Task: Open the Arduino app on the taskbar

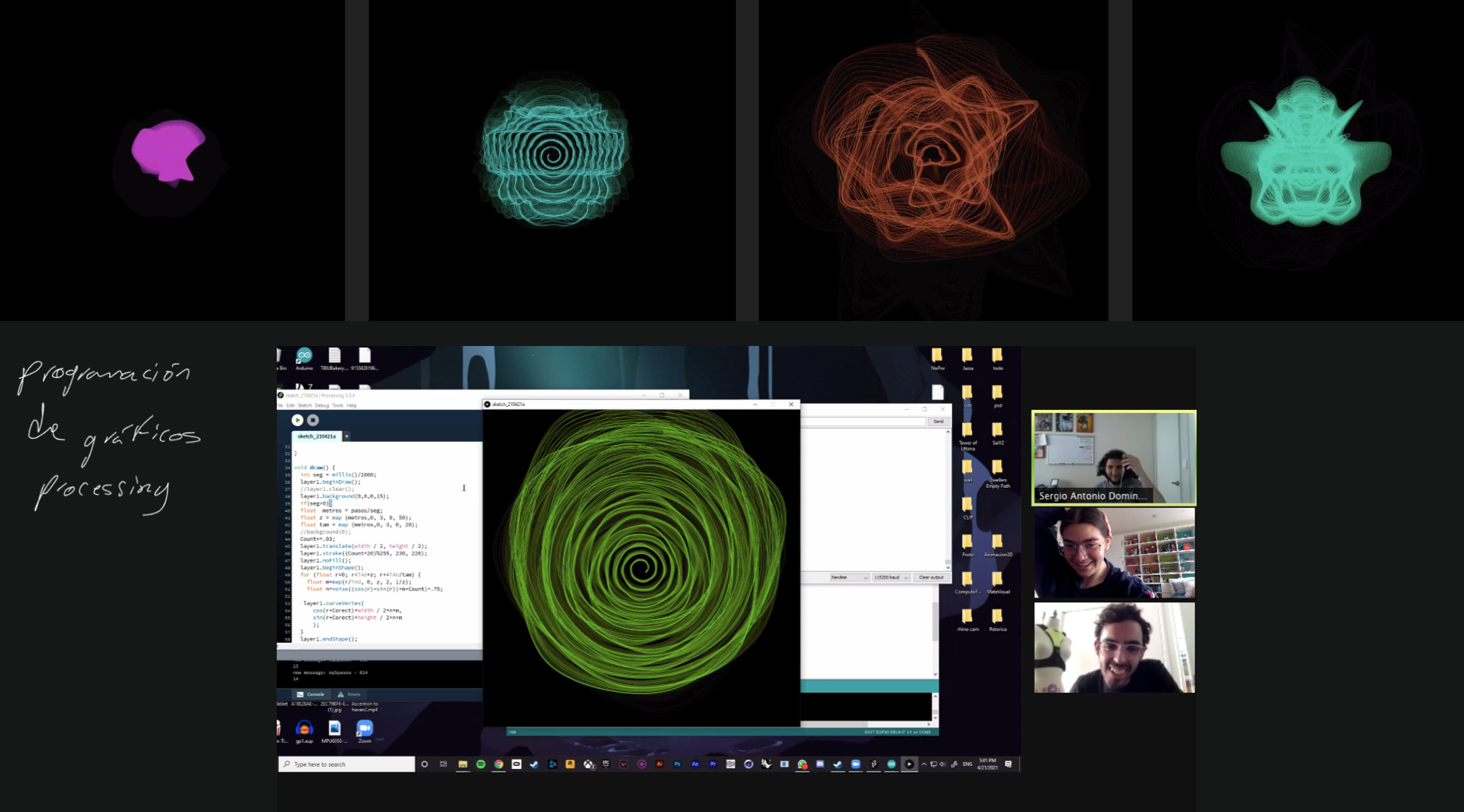Action: (x=891, y=764)
